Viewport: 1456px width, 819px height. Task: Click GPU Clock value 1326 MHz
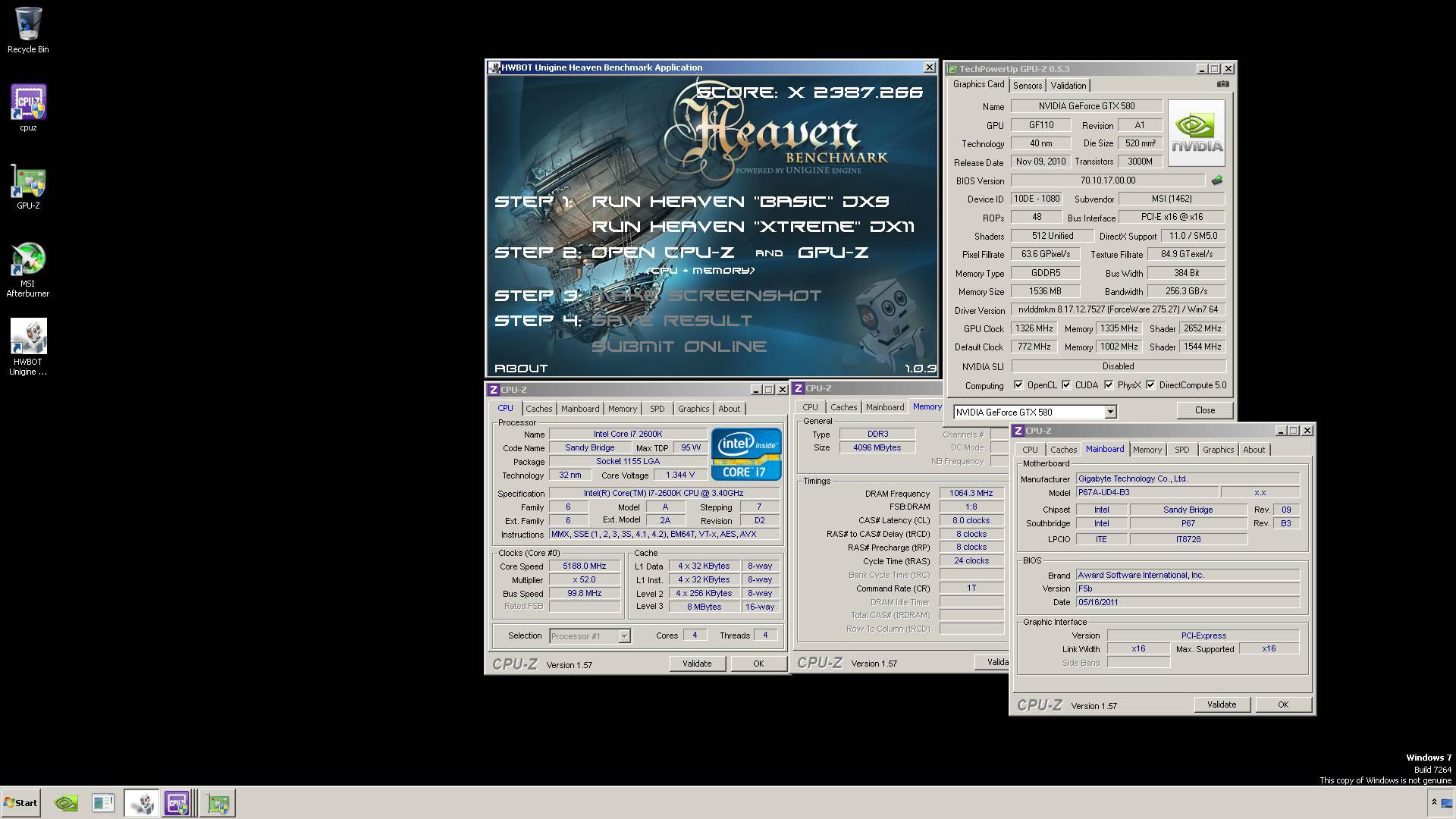[x=1034, y=329]
